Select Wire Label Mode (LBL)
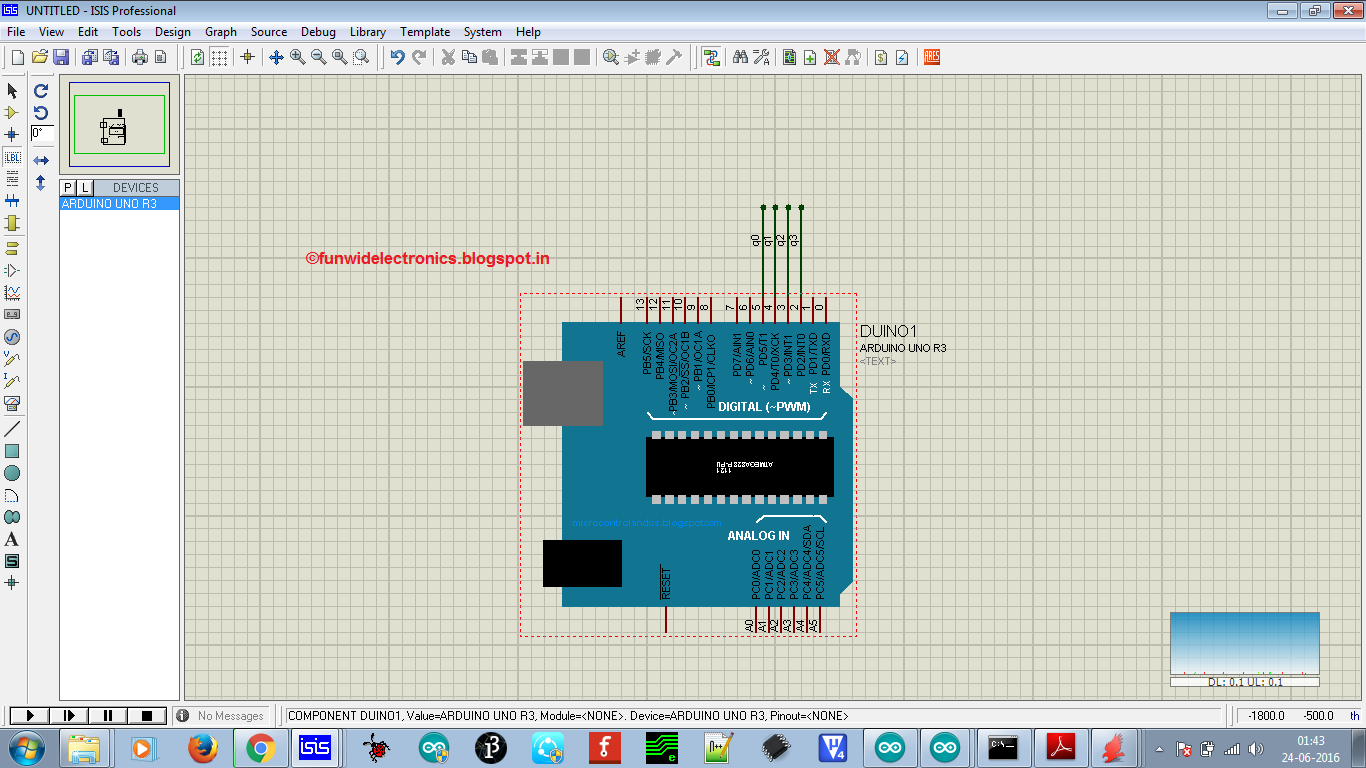 pos(13,157)
